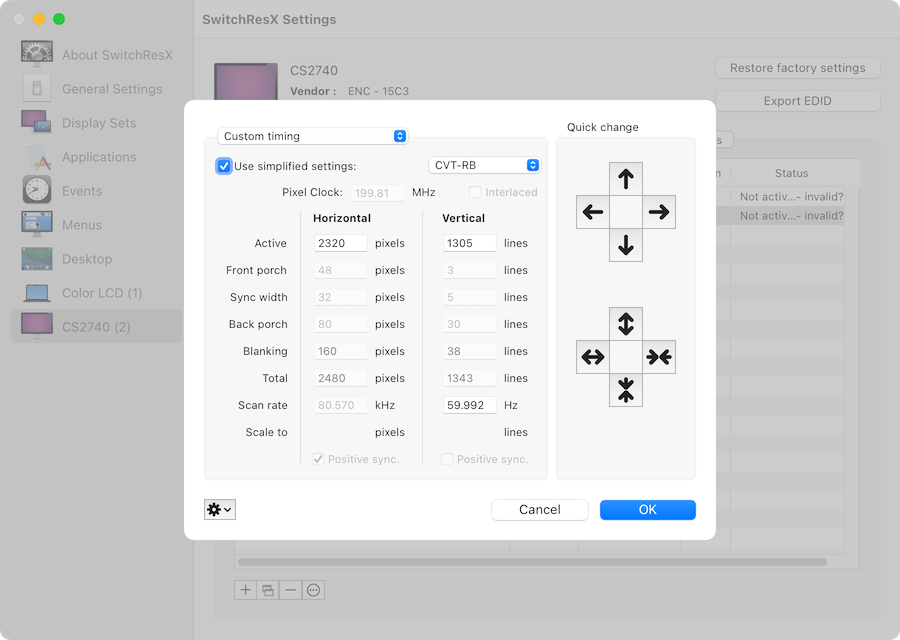Click the move left arrow in Quick change
This screenshot has width=900, height=640.
pyautogui.click(x=593, y=212)
